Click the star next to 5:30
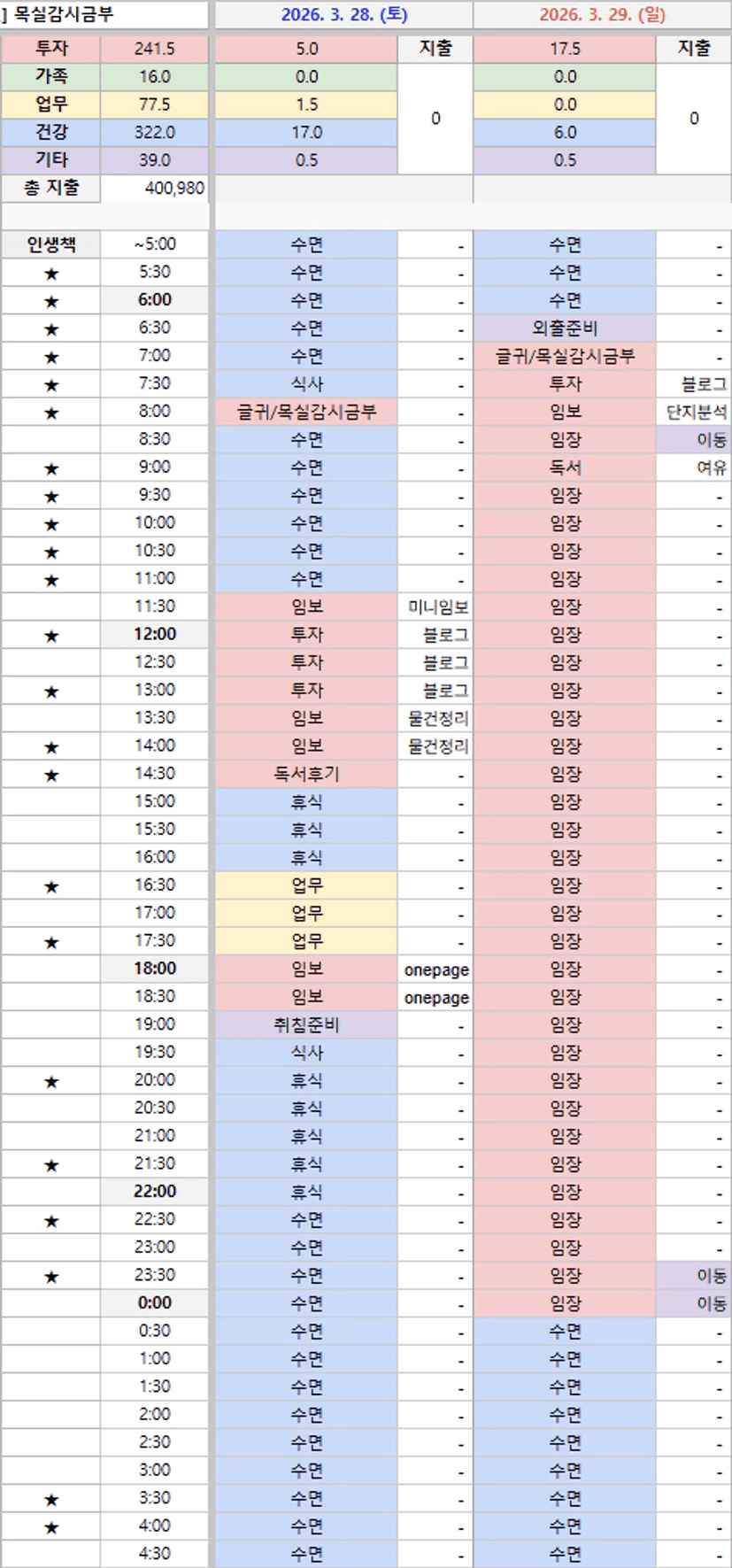 pos(51,274)
